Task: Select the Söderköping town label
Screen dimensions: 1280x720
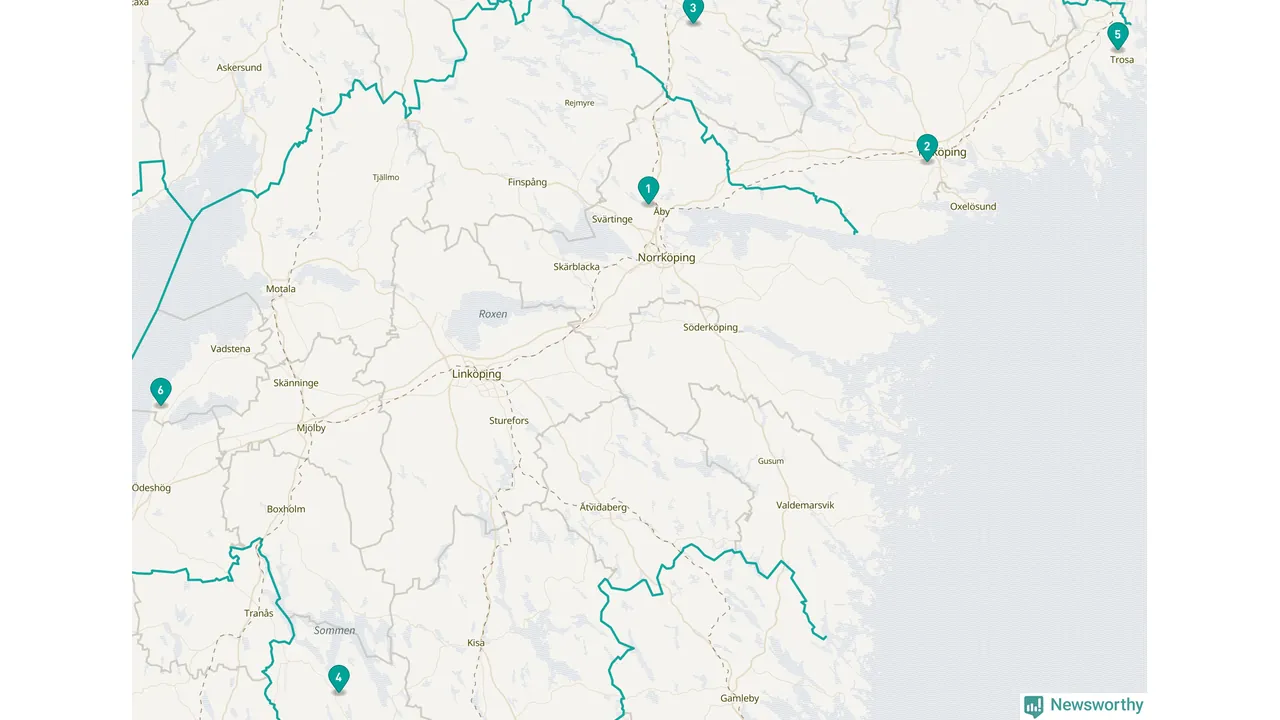Action: (711, 327)
